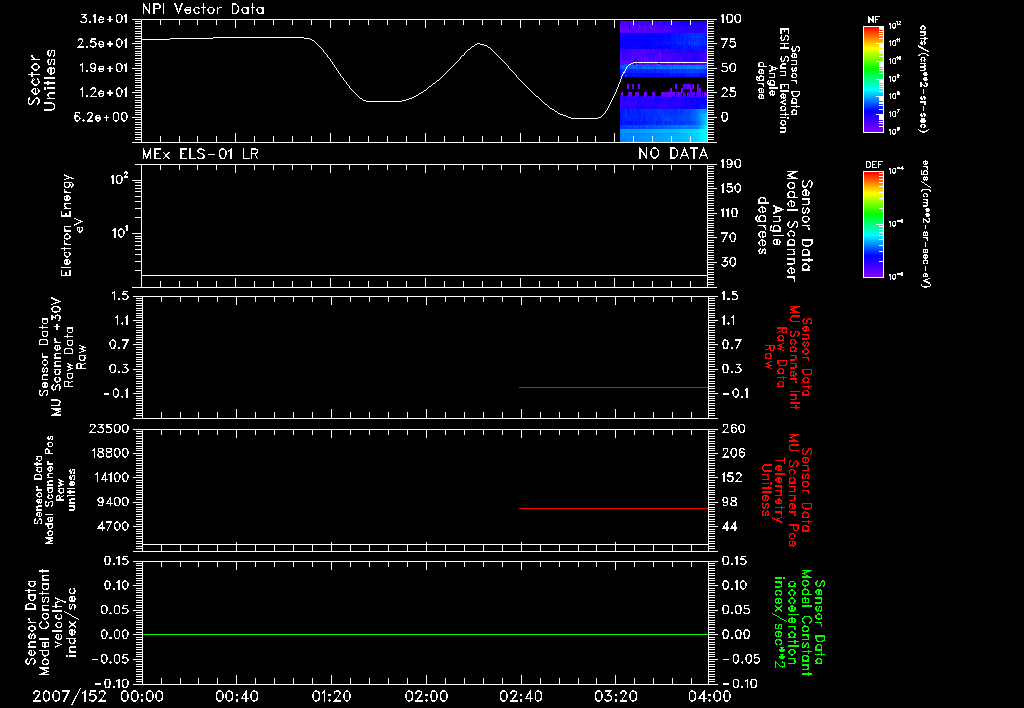Click the "100" sun elevation axis value
The width and height of the screenshot is (1024, 708).
pyautogui.click(x=731, y=19)
